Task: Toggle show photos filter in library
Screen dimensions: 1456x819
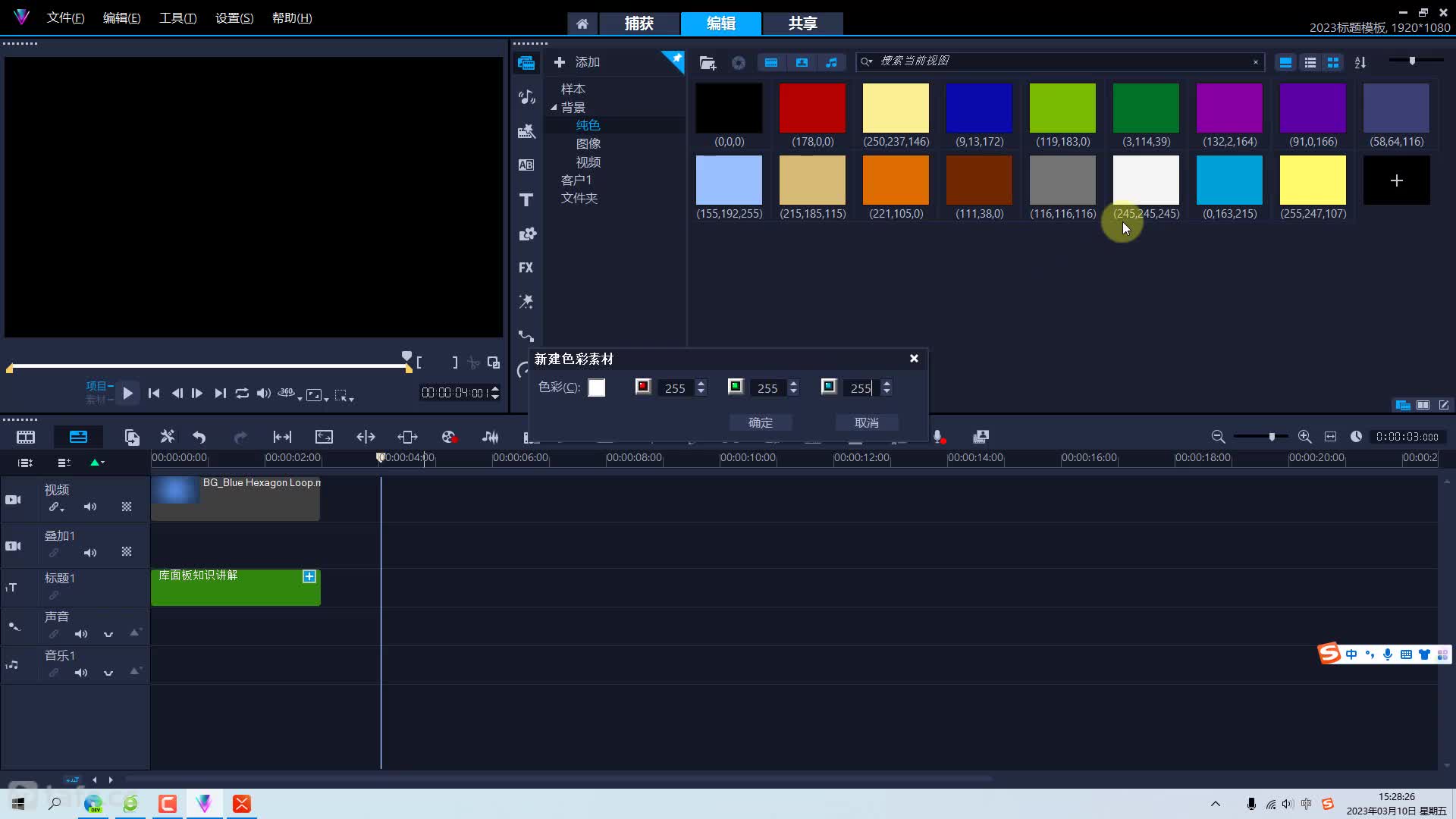Action: (802, 63)
